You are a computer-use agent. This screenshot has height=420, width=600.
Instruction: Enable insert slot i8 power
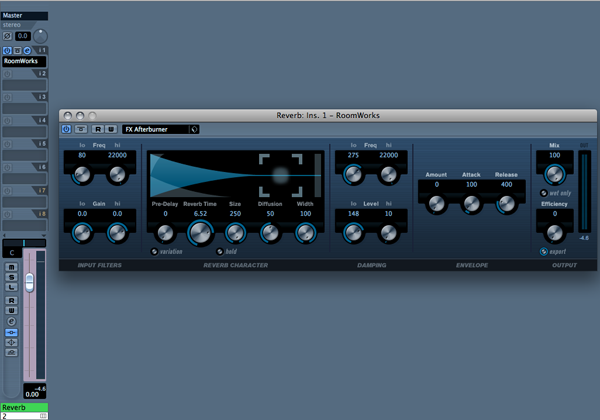coord(7,214)
